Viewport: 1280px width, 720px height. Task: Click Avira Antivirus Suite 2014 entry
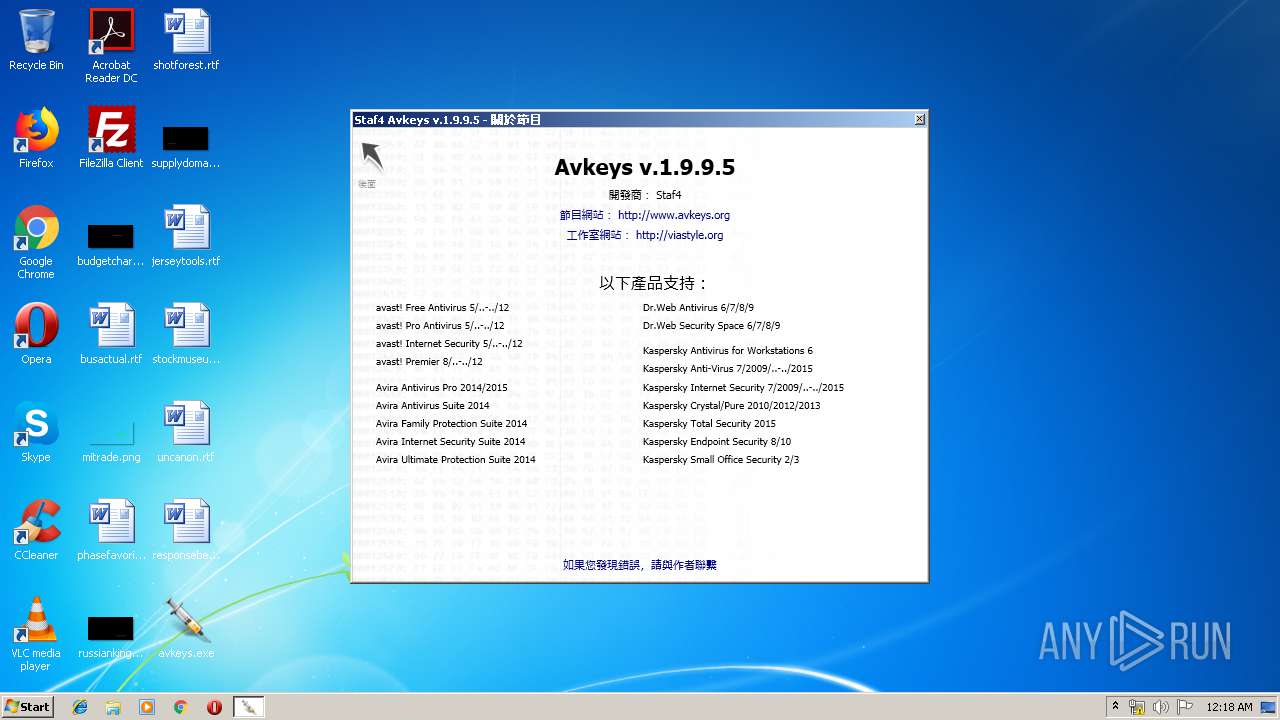[x=433, y=406]
